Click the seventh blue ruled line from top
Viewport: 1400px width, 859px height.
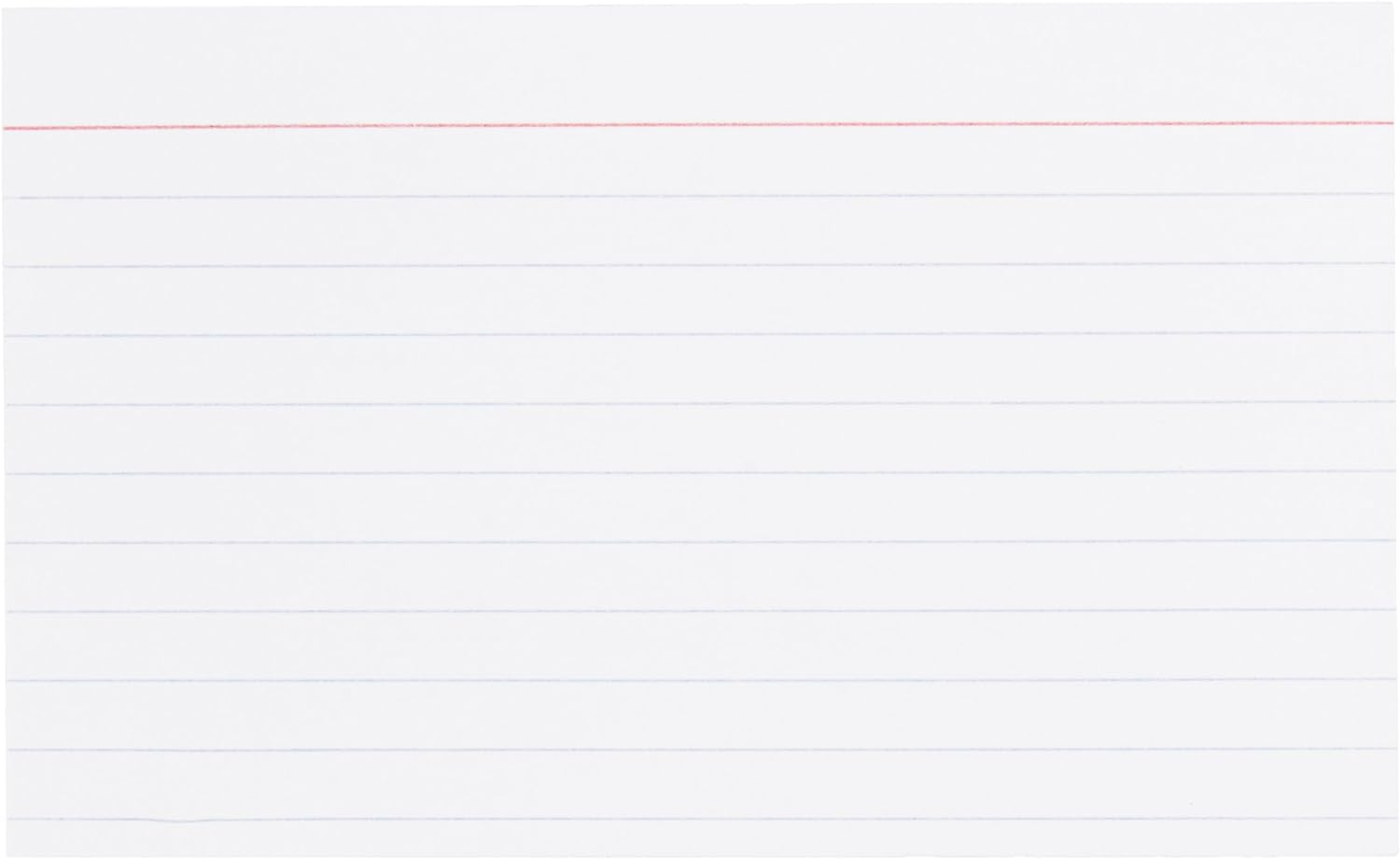(698, 611)
